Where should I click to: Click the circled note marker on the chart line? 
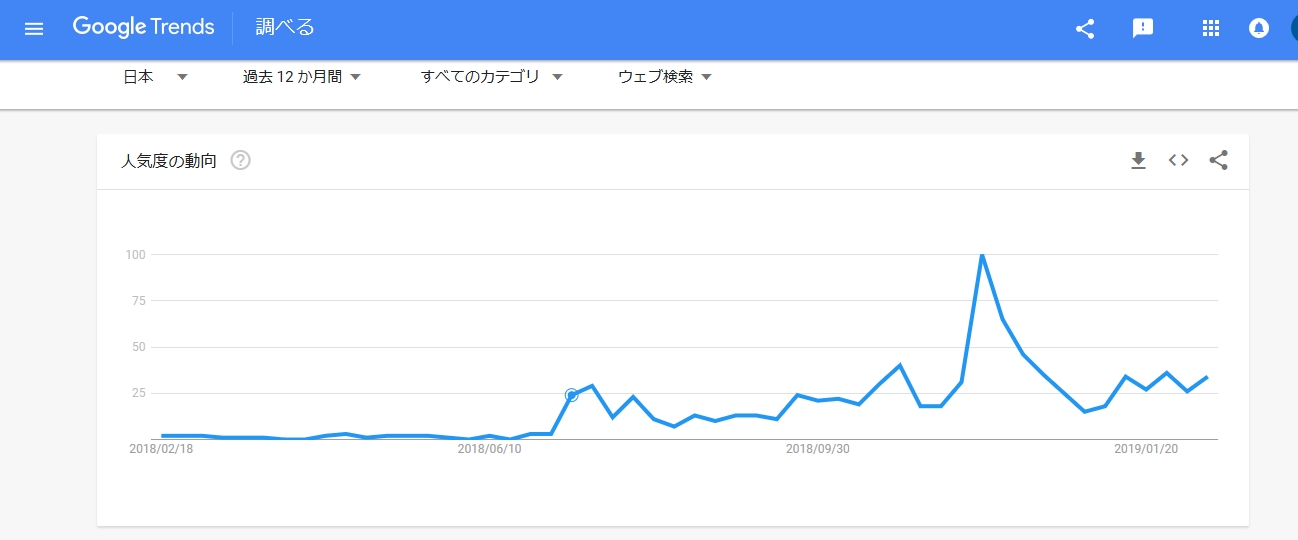[x=572, y=395]
